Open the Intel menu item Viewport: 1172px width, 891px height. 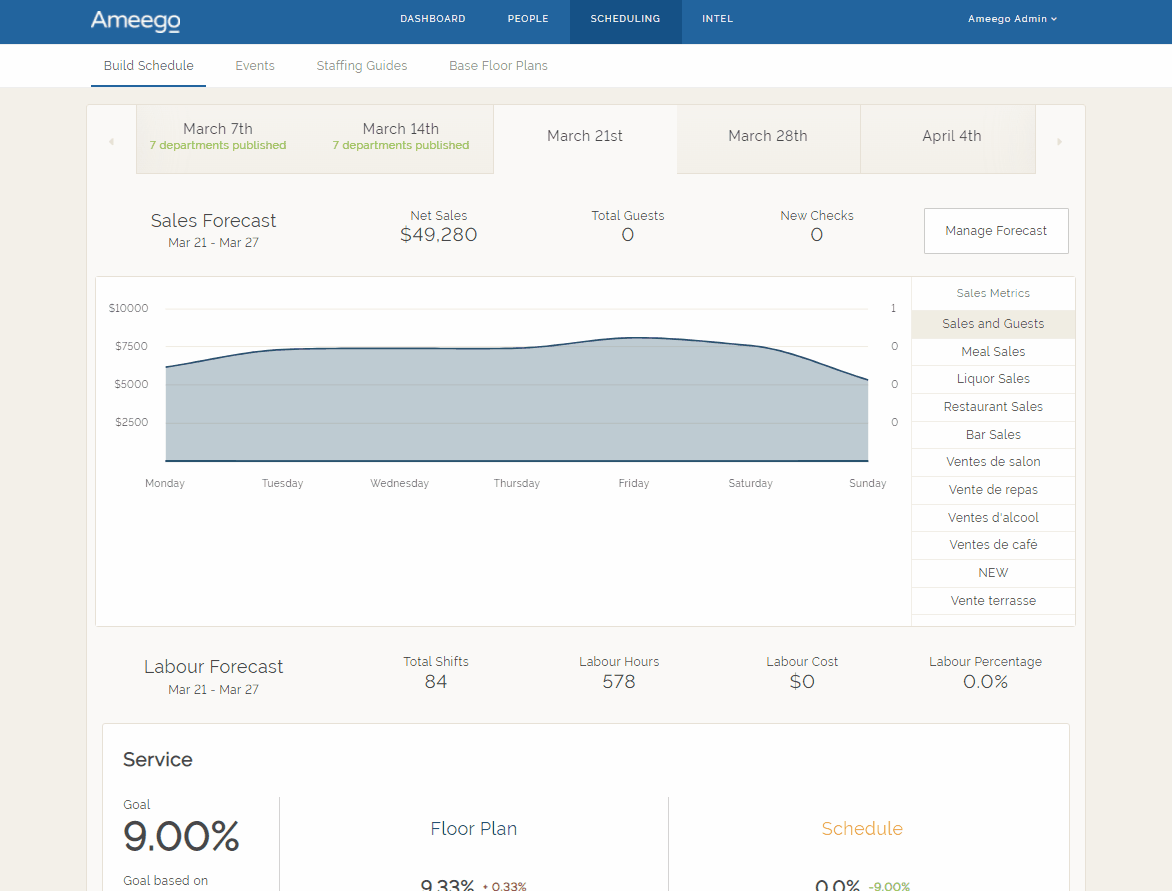click(717, 19)
